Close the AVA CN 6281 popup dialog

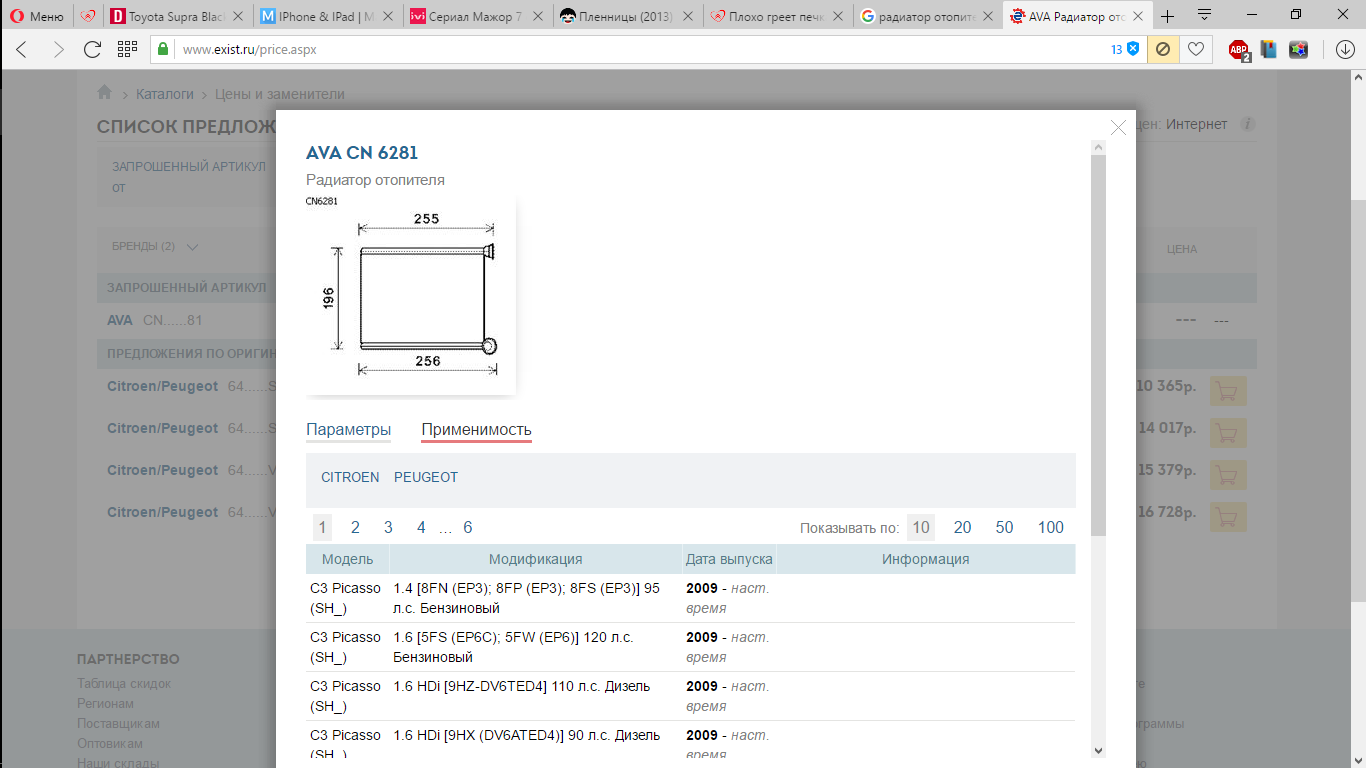1118,127
